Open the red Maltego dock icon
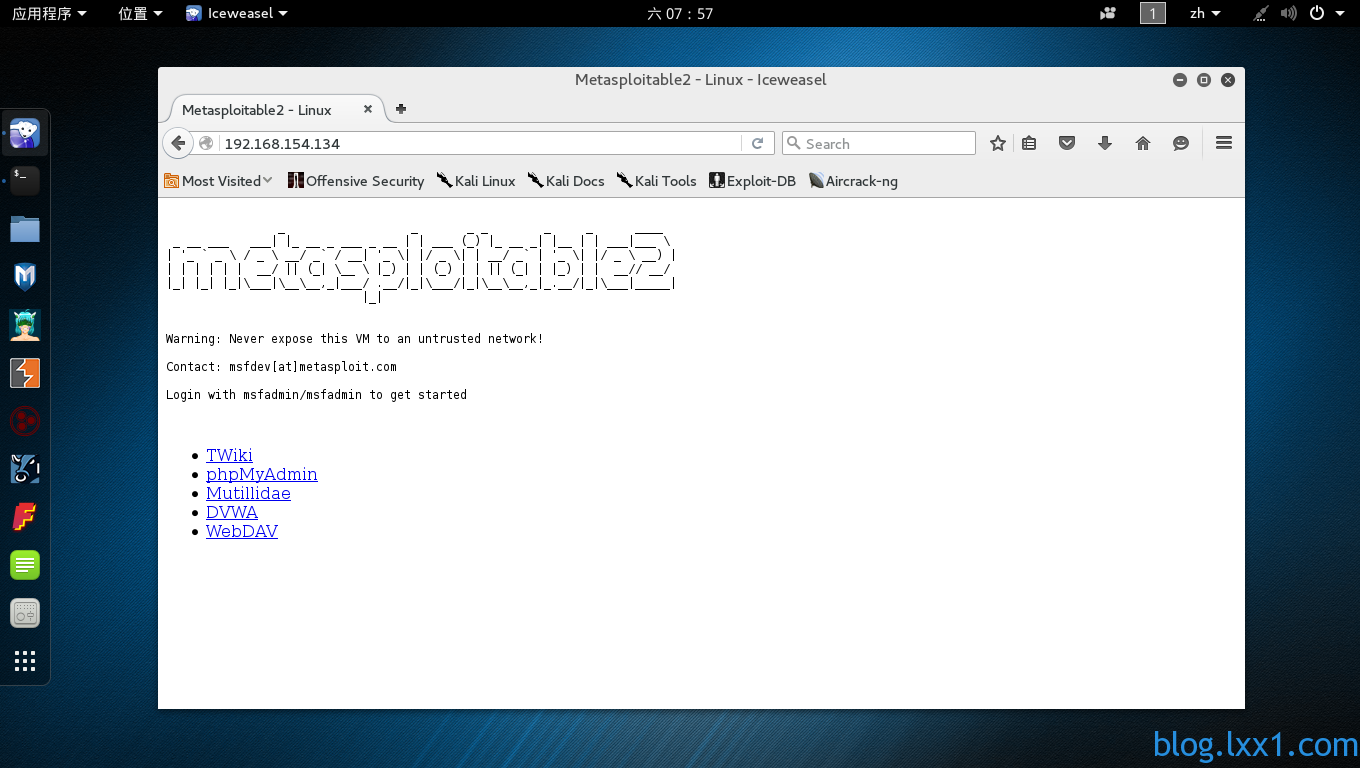Image resolution: width=1360 pixels, height=768 pixels. [25, 421]
